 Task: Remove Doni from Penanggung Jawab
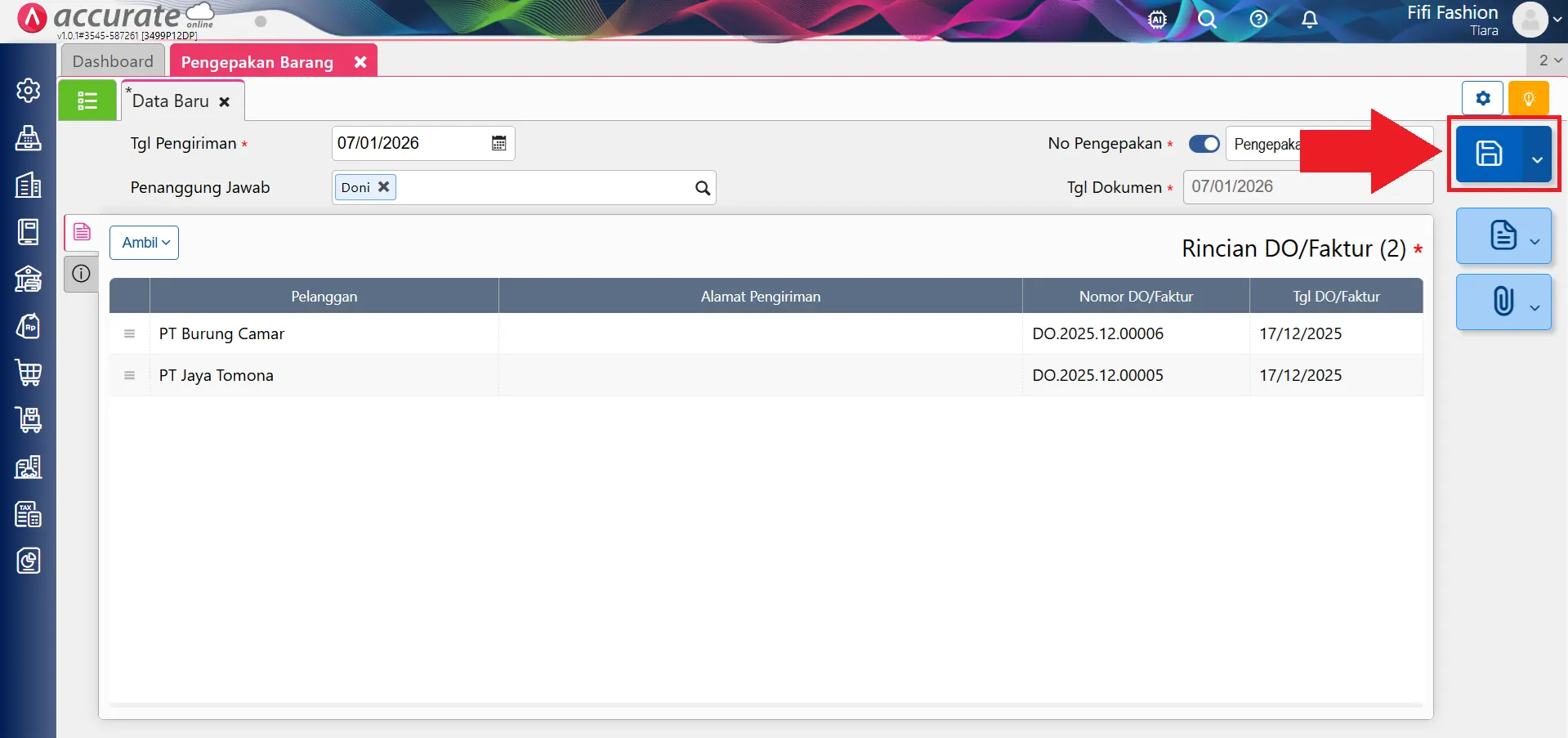click(x=383, y=187)
